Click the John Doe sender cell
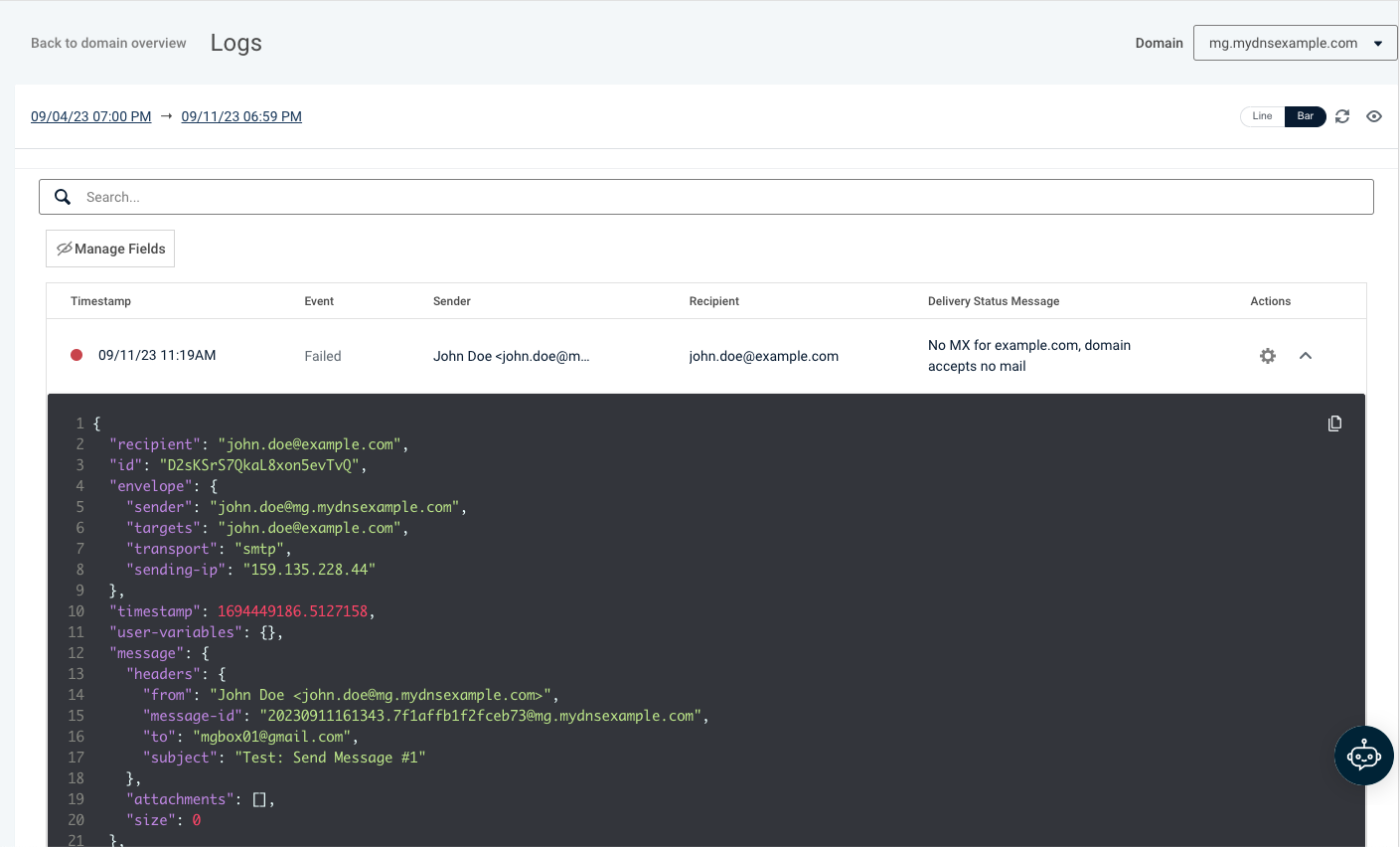The image size is (1400, 847). pos(512,356)
